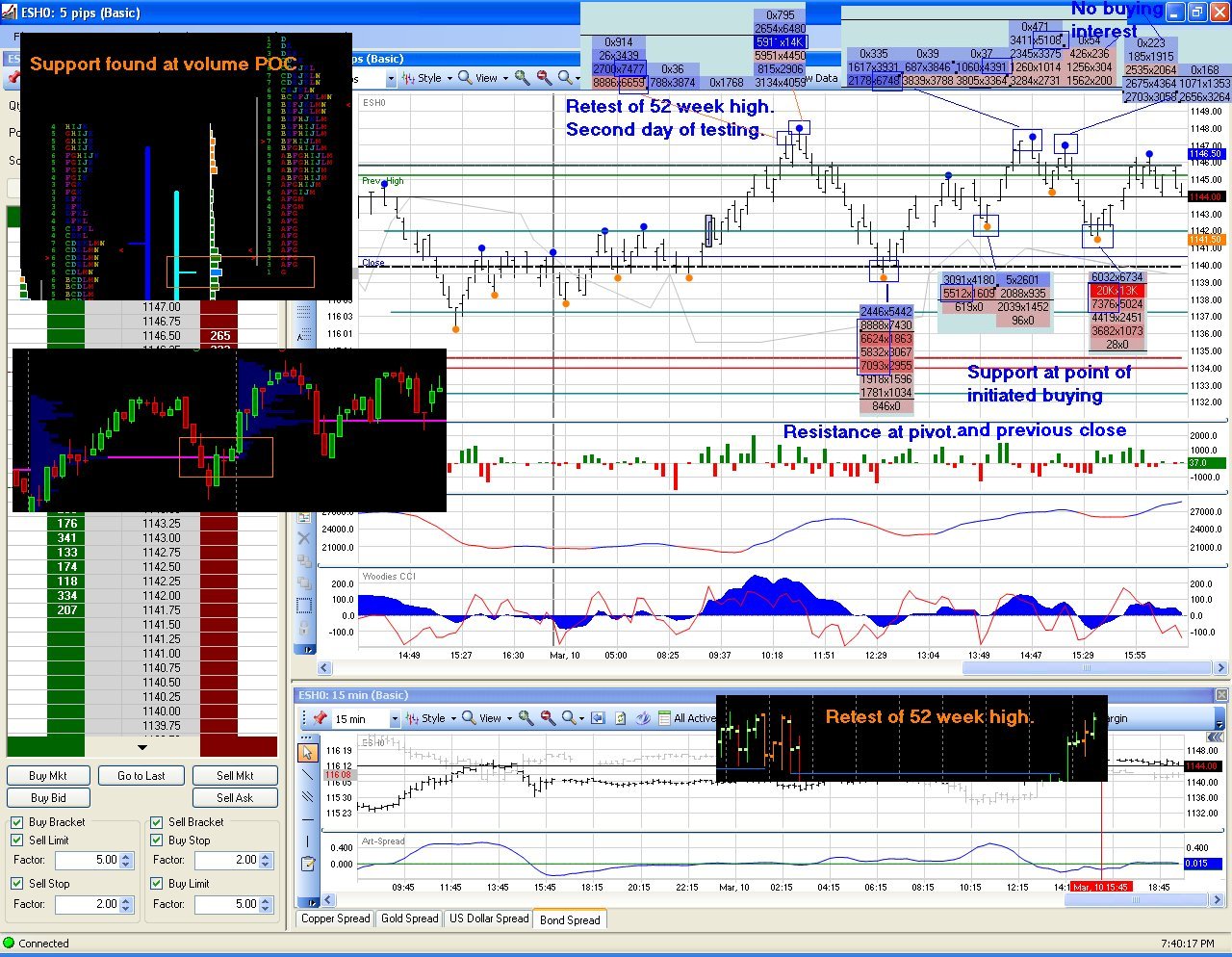Select the parallel lines channel tool

point(308,796)
